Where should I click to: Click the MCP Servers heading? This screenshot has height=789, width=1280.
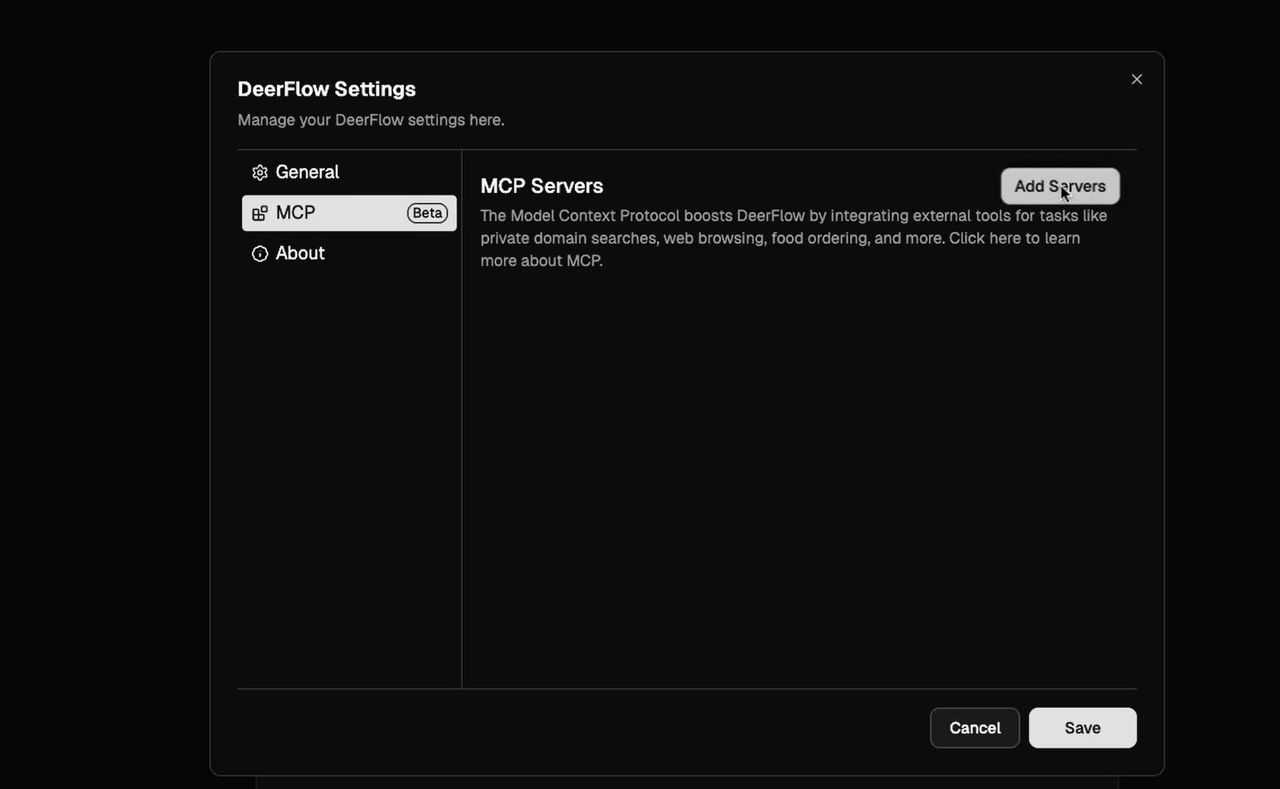click(x=541, y=186)
